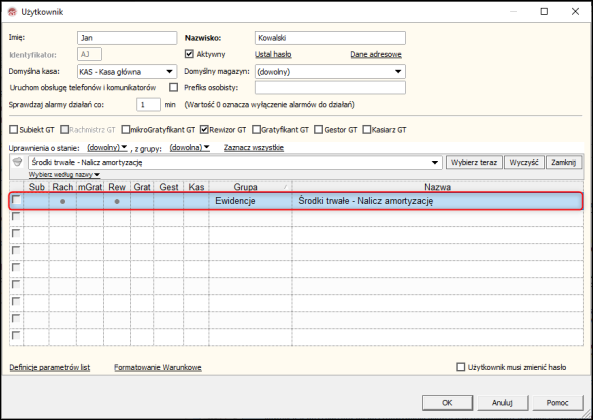Click the Użytkownik app icon in title bar

pyautogui.click(x=12, y=12)
